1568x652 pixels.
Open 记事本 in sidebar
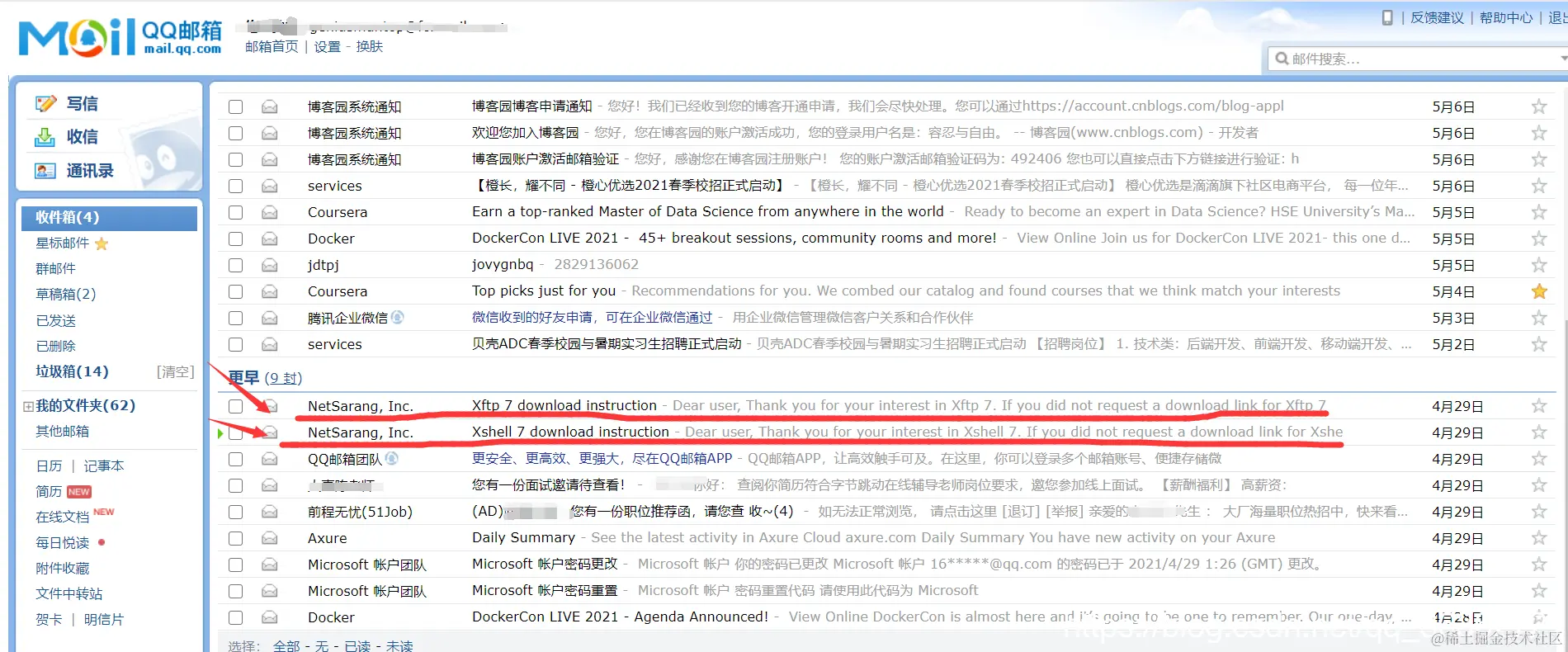click(104, 466)
